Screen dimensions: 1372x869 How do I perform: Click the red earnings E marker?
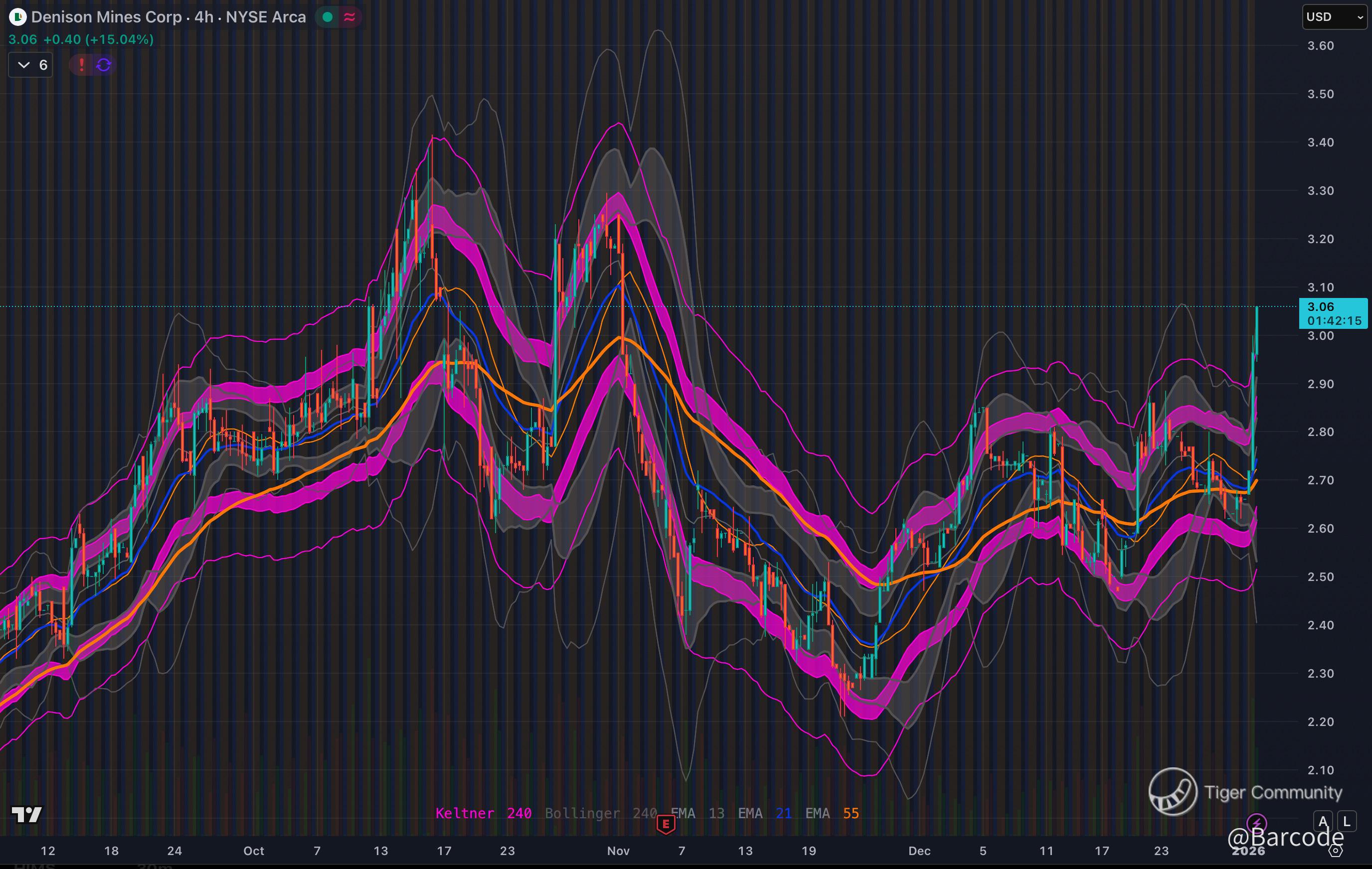(666, 824)
